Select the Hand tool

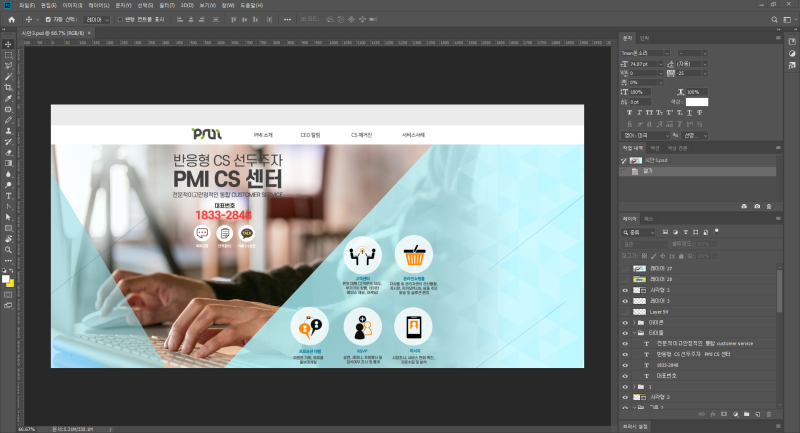point(8,239)
